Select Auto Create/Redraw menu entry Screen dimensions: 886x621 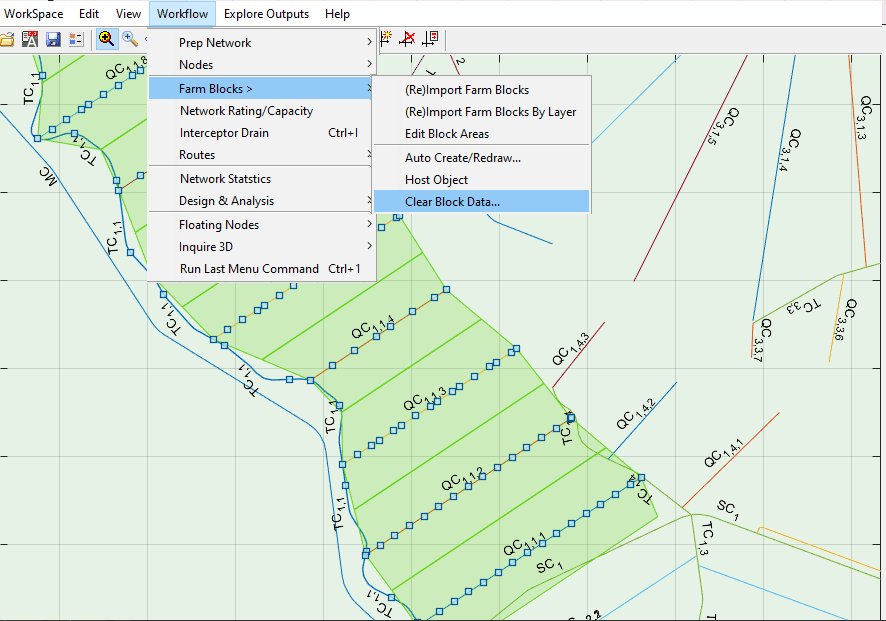[x=463, y=158]
